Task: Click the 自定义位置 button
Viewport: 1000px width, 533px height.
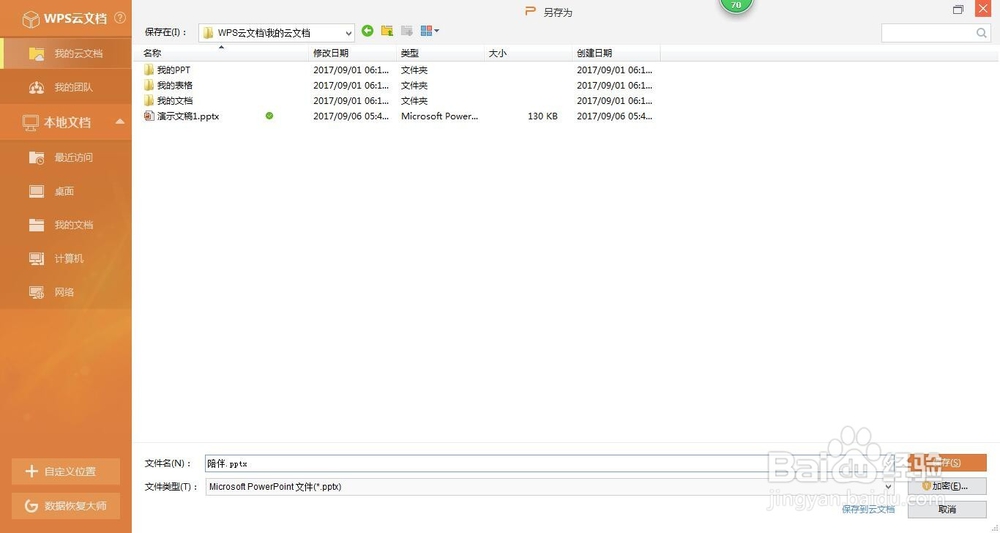Action: point(66,471)
